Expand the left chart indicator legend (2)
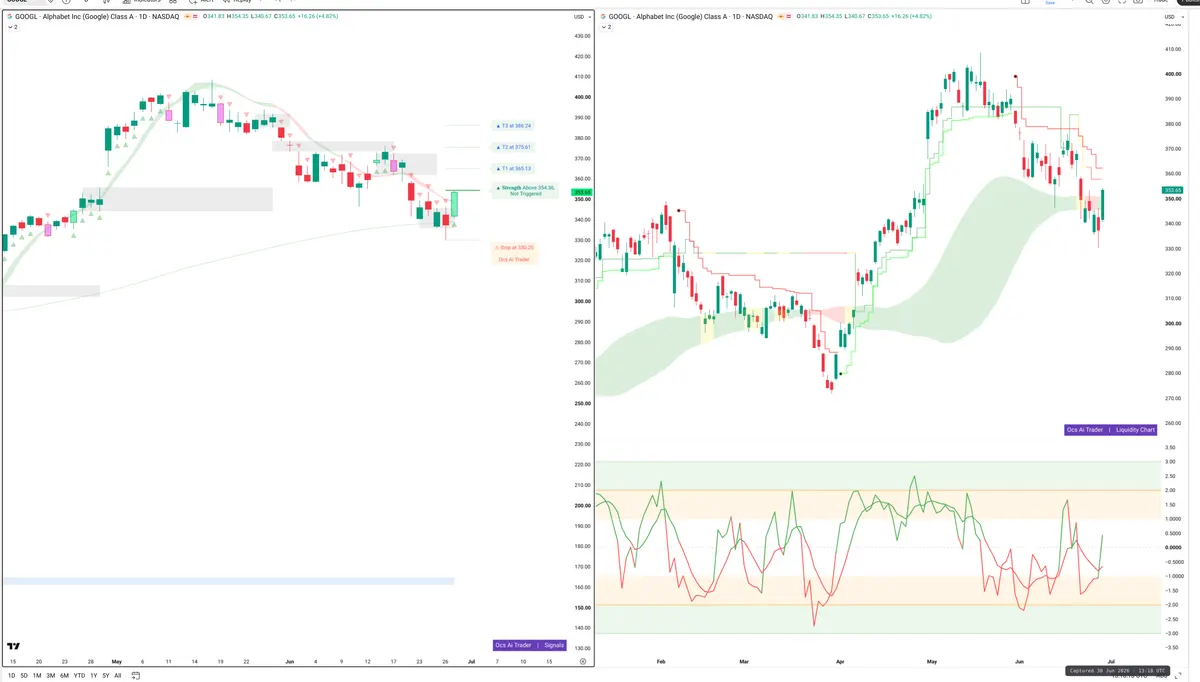Viewport: 1200px width, 682px height. point(12,27)
